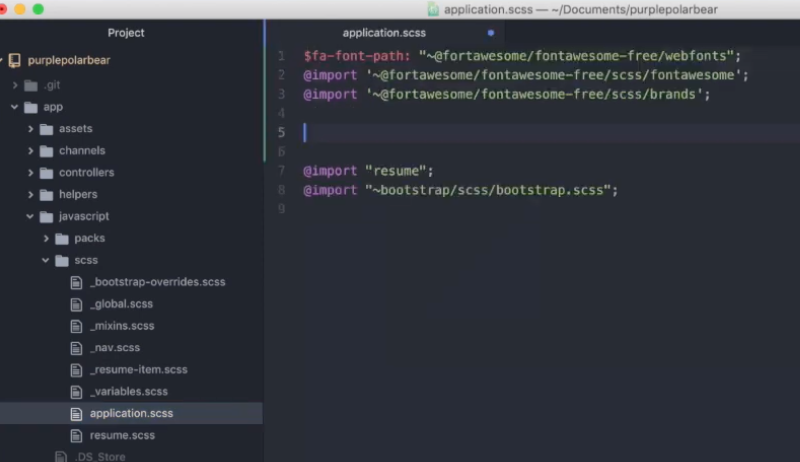Image resolution: width=800 pixels, height=462 pixels.
Task: Click the helpers folder icon
Action: pos(46,195)
